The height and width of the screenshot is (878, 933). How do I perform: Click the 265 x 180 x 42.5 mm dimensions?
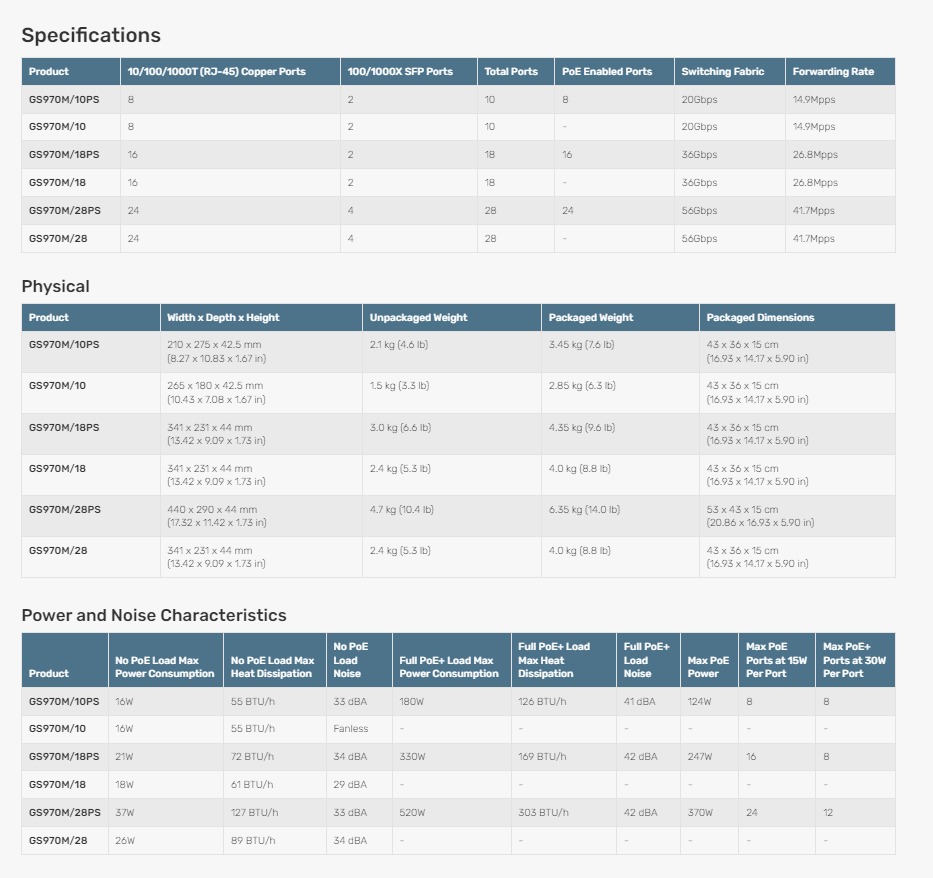click(x=215, y=385)
